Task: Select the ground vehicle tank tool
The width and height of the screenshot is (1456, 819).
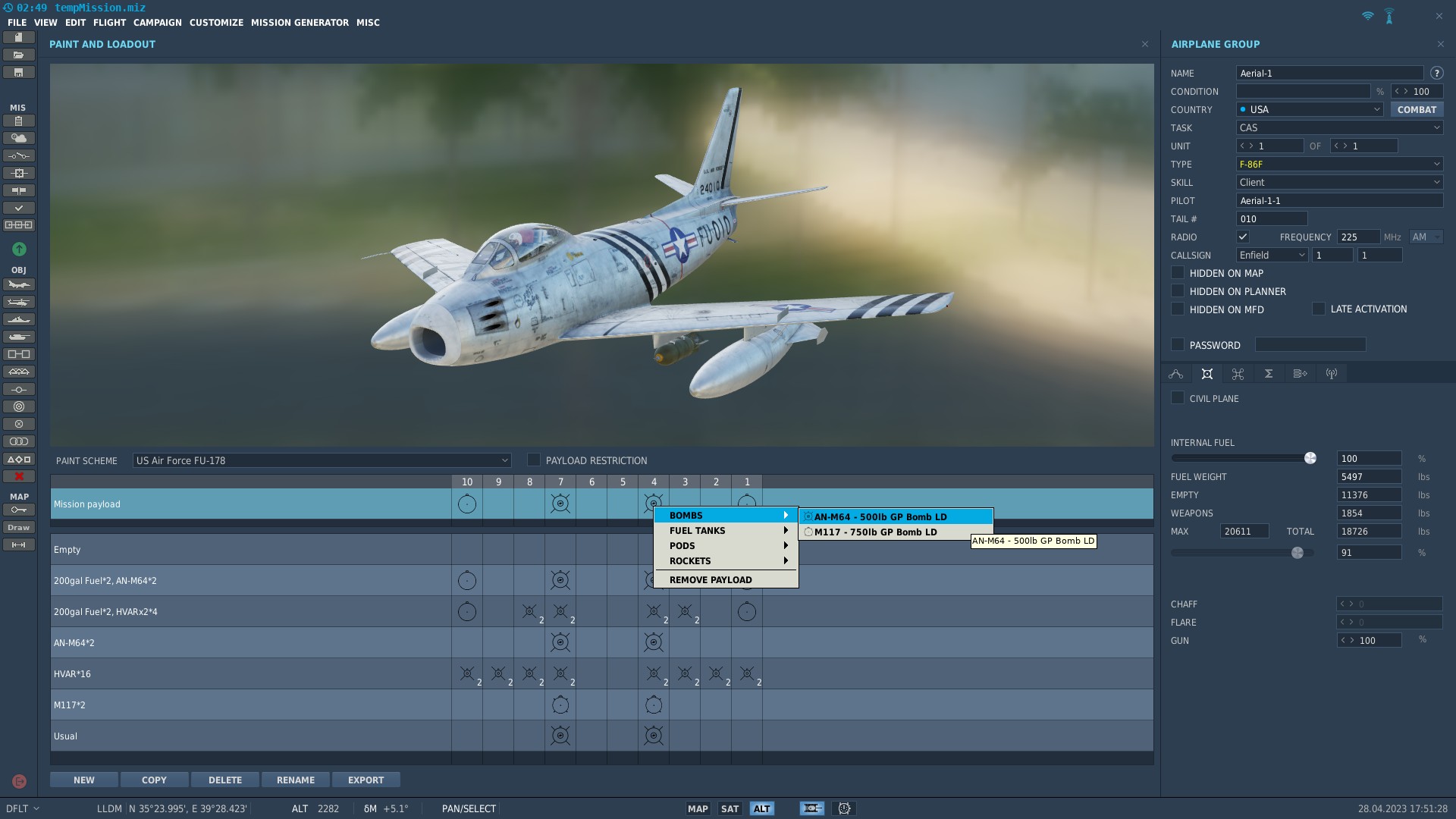Action: 19,337
